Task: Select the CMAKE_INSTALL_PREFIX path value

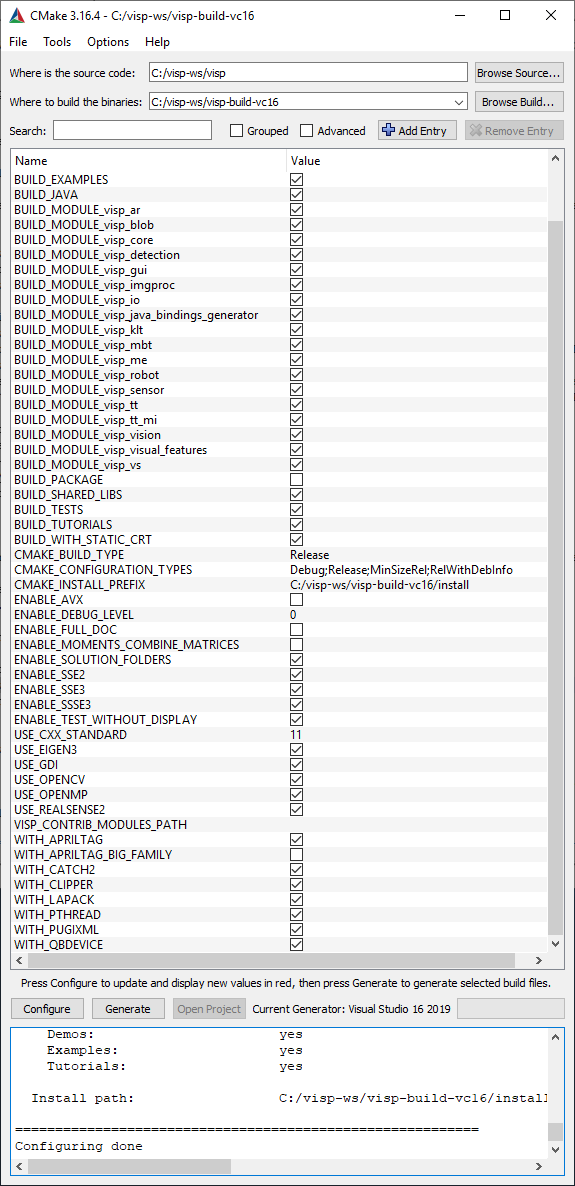Action: click(379, 585)
